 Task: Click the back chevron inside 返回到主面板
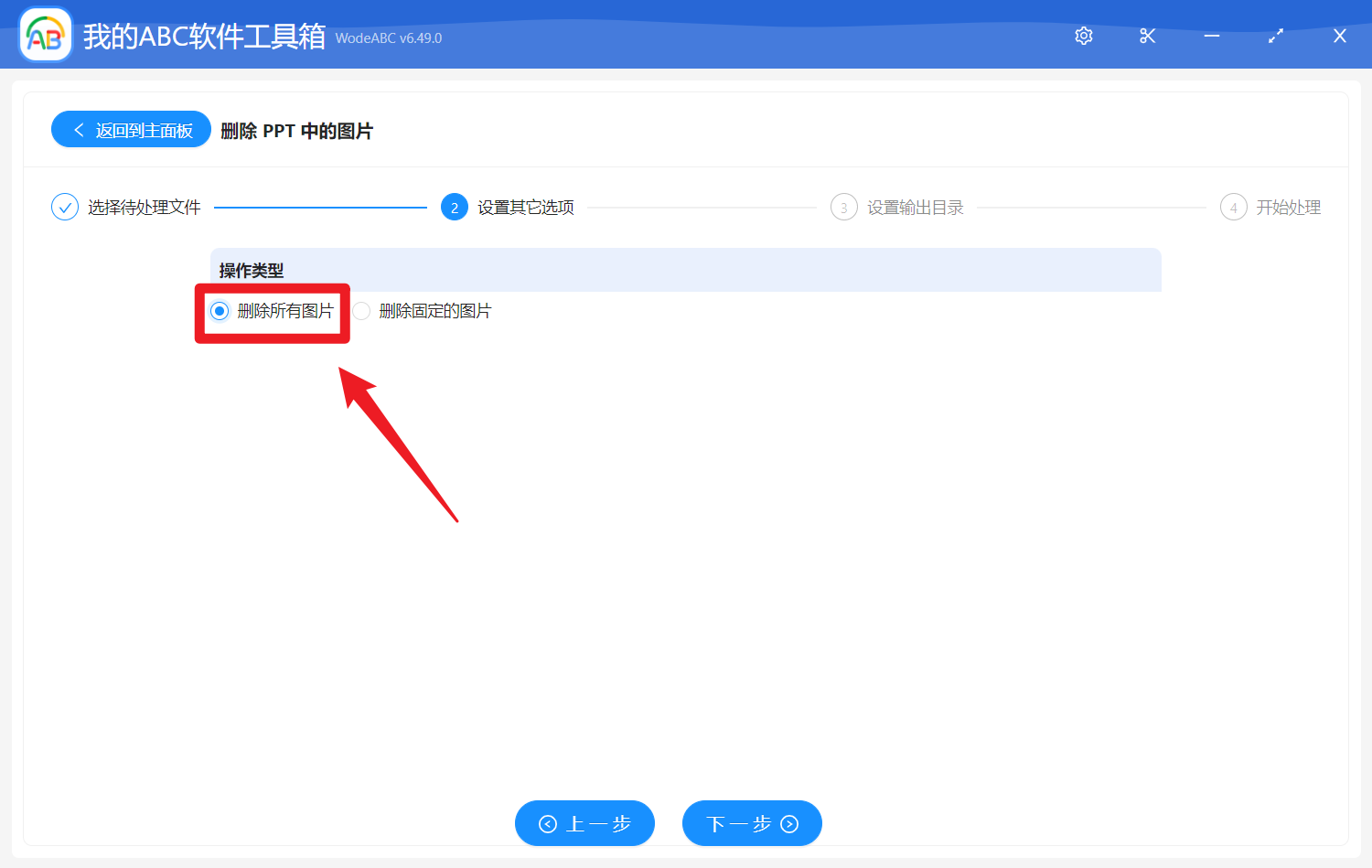pyautogui.click(x=78, y=129)
